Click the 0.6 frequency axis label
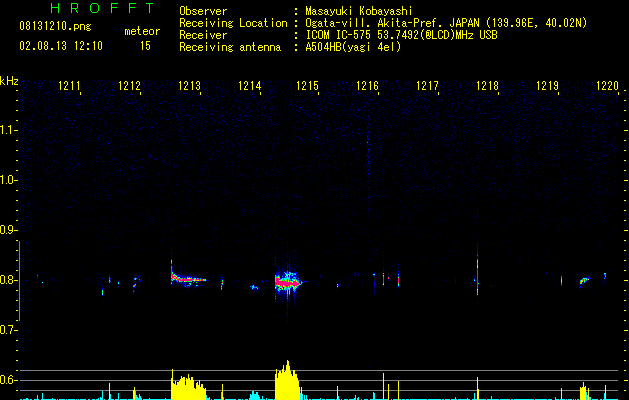This screenshot has height=400, width=629. click(x=9, y=380)
